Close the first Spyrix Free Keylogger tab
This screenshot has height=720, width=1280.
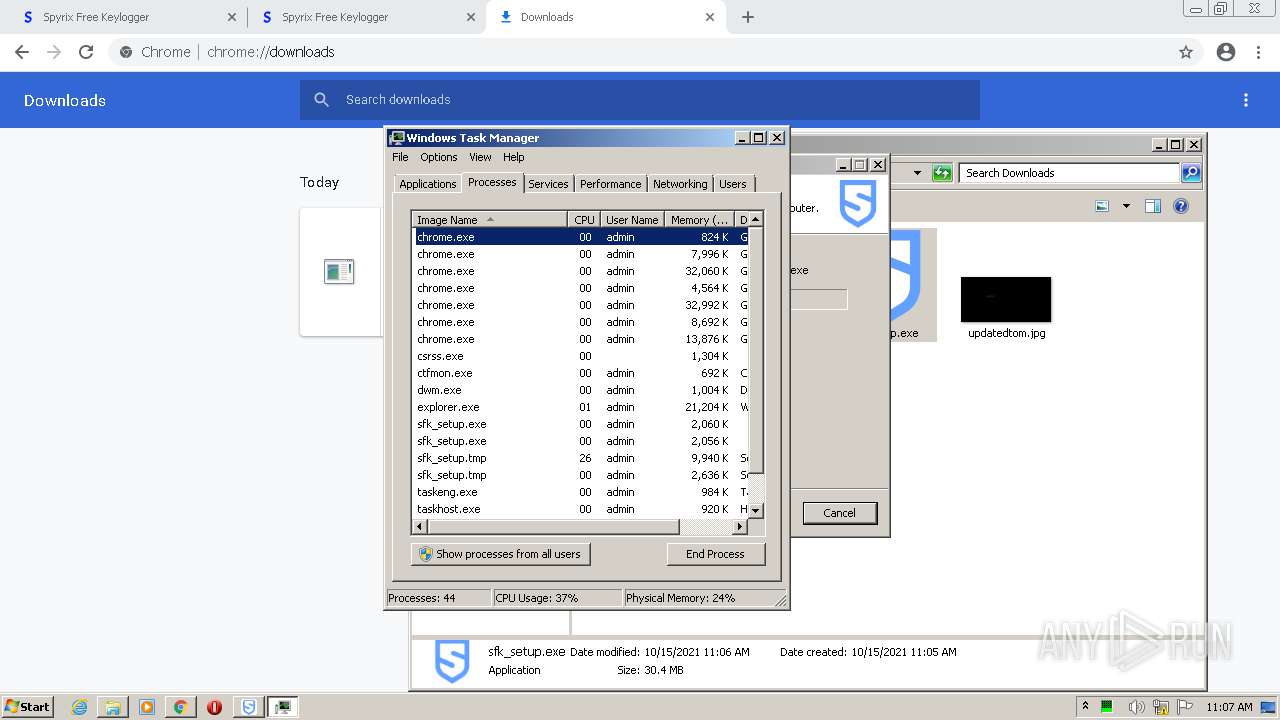231,17
